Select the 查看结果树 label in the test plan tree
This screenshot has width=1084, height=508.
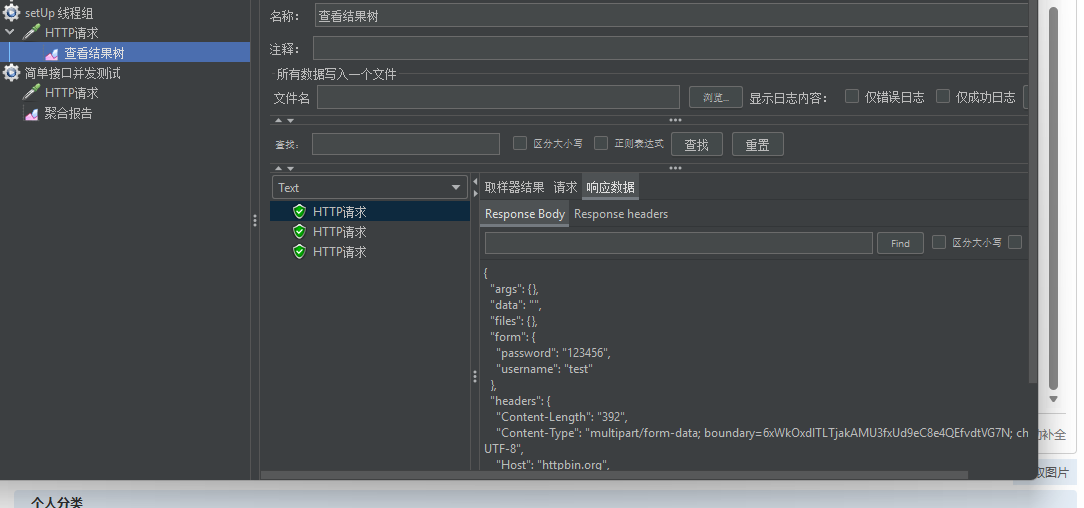[94, 53]
